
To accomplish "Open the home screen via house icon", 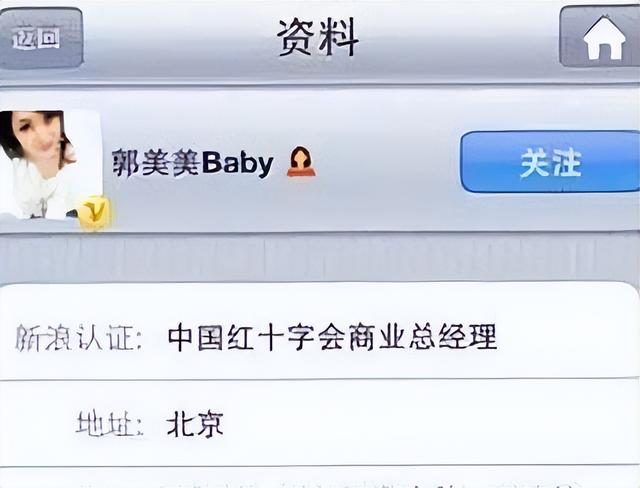I will pyautogui.click(x=600, y=37).
